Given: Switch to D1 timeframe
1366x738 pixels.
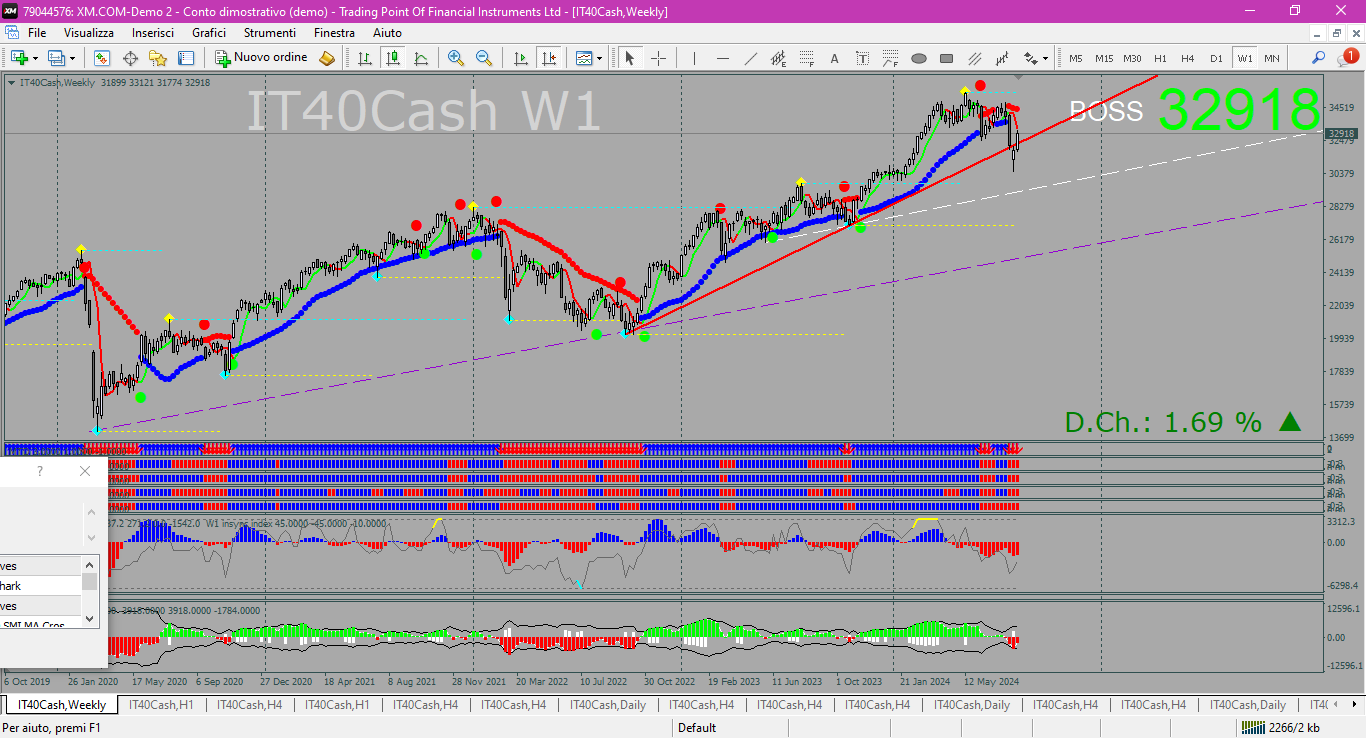Looking at the screenshot, I should [1216, 58].
